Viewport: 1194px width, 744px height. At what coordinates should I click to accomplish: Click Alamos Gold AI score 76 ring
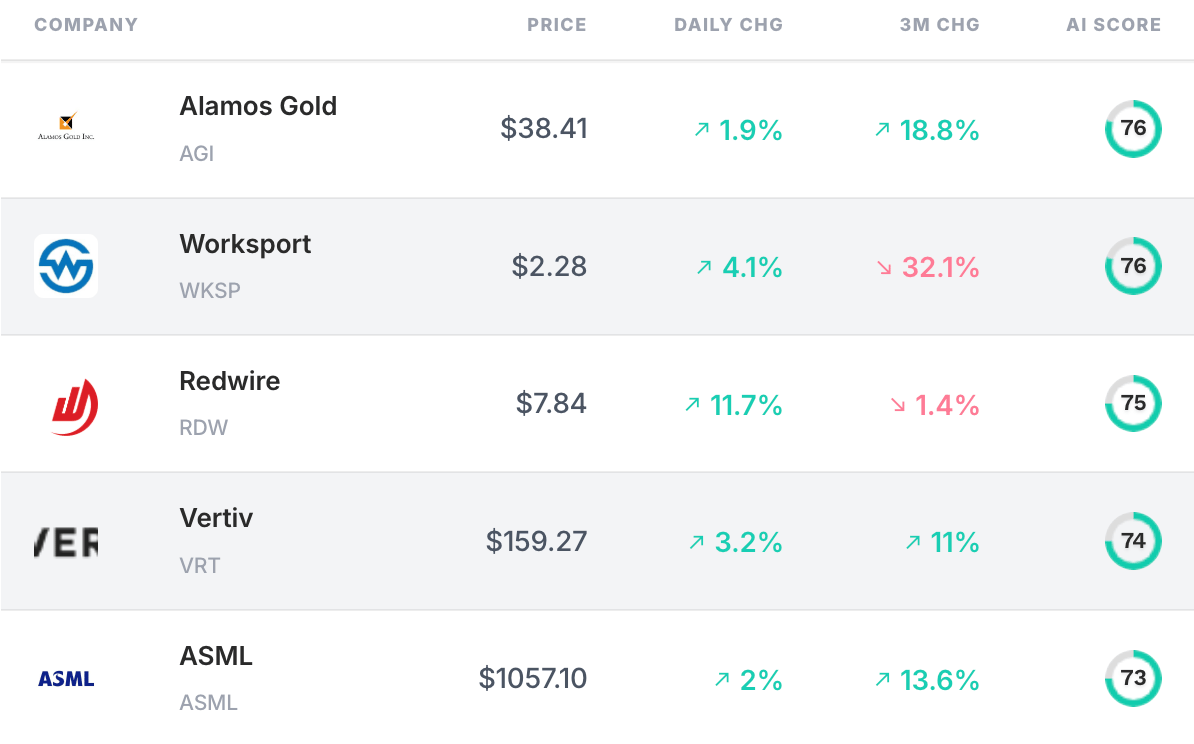pos(1133,128)
